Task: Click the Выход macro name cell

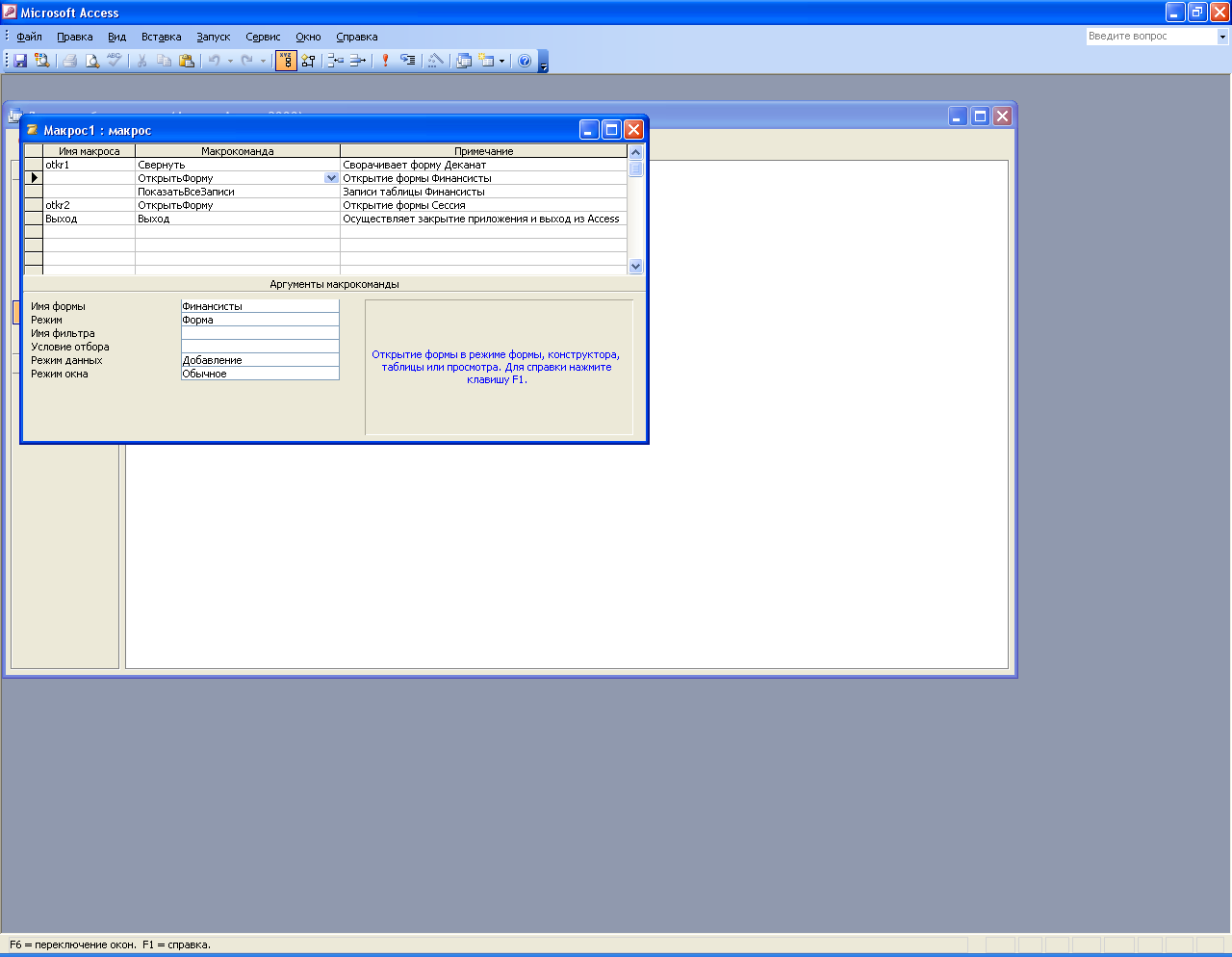Action: point(90,219)
